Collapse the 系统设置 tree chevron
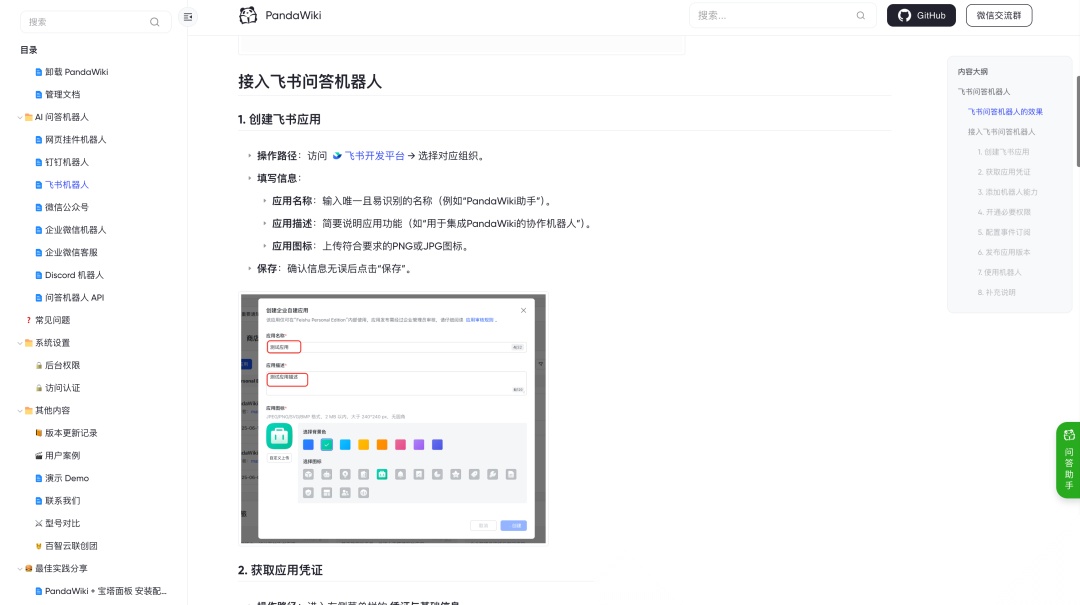The image size is (1080, 605). tap(20, 342)
